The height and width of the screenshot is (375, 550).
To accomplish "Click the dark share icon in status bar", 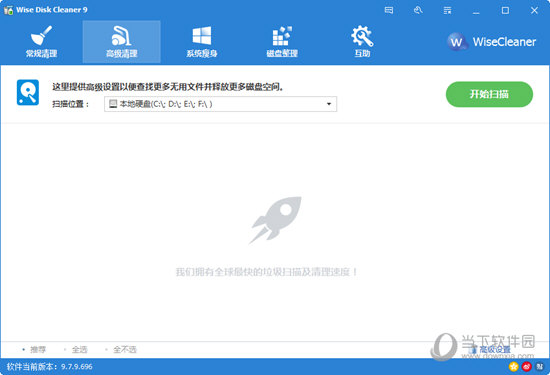I will [539, 367].
